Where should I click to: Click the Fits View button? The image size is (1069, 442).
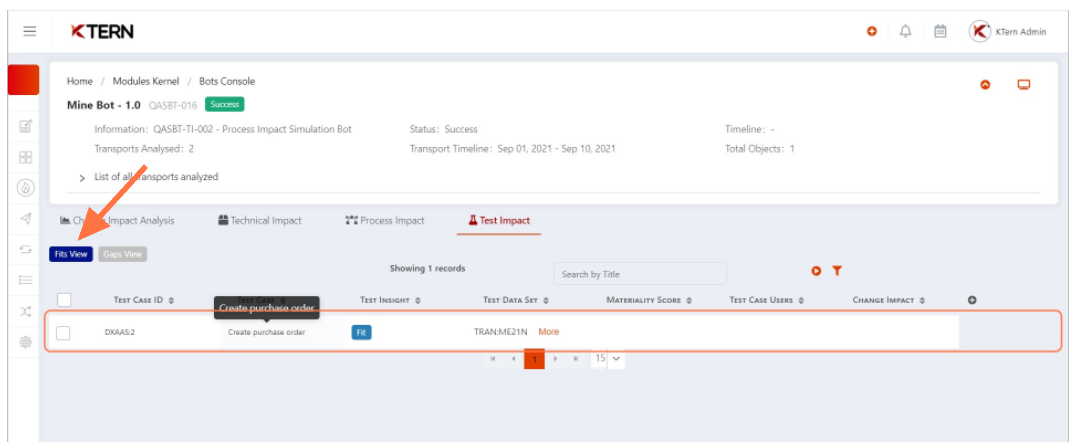tap(71, 254)
